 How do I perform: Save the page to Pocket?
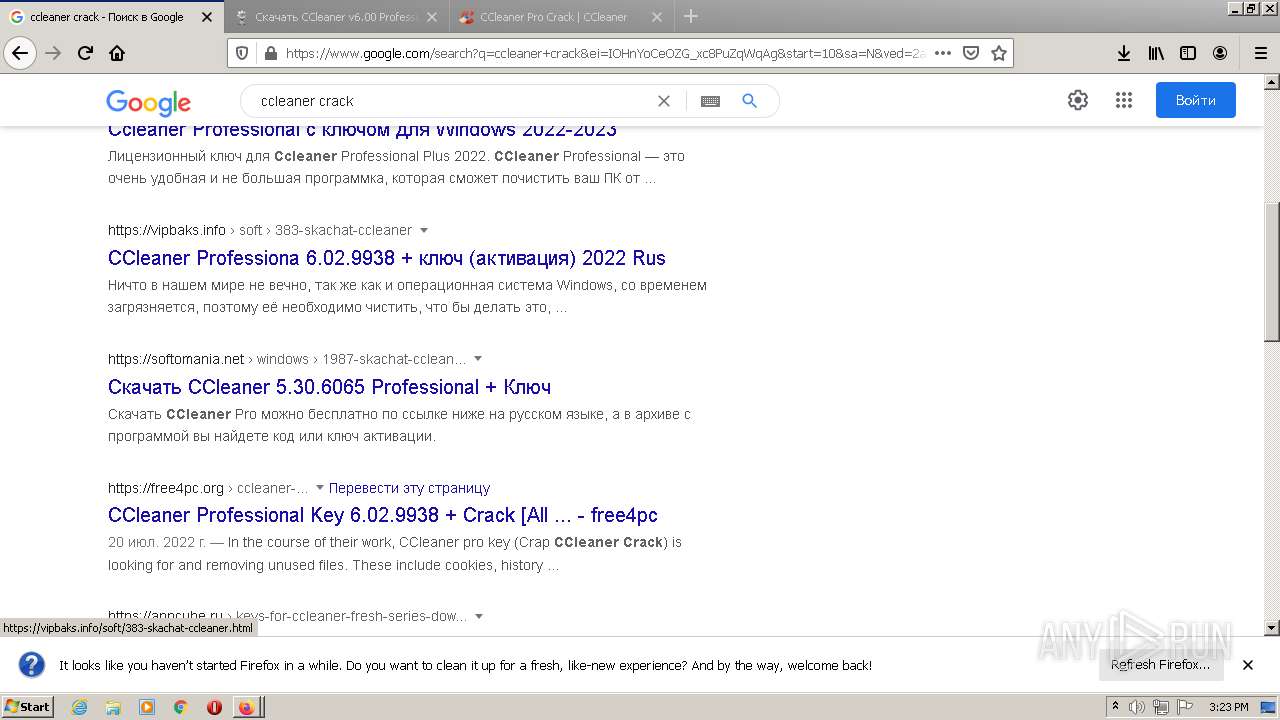[x=970, y=53]
